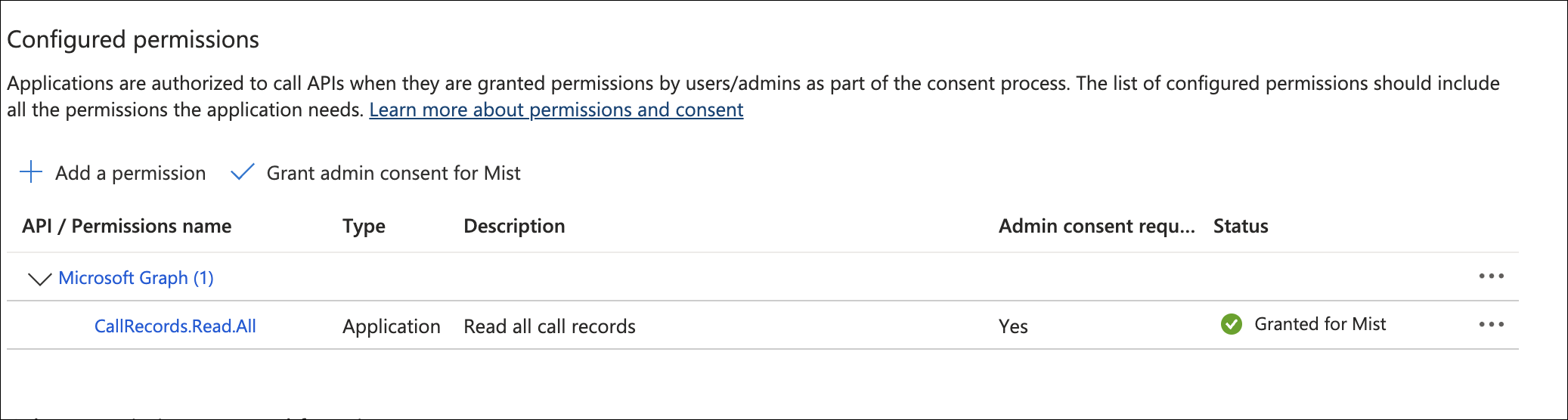
Task: Click the green granted status checkmark icon
Action: pyautogui.click(x=1232, y=324)
